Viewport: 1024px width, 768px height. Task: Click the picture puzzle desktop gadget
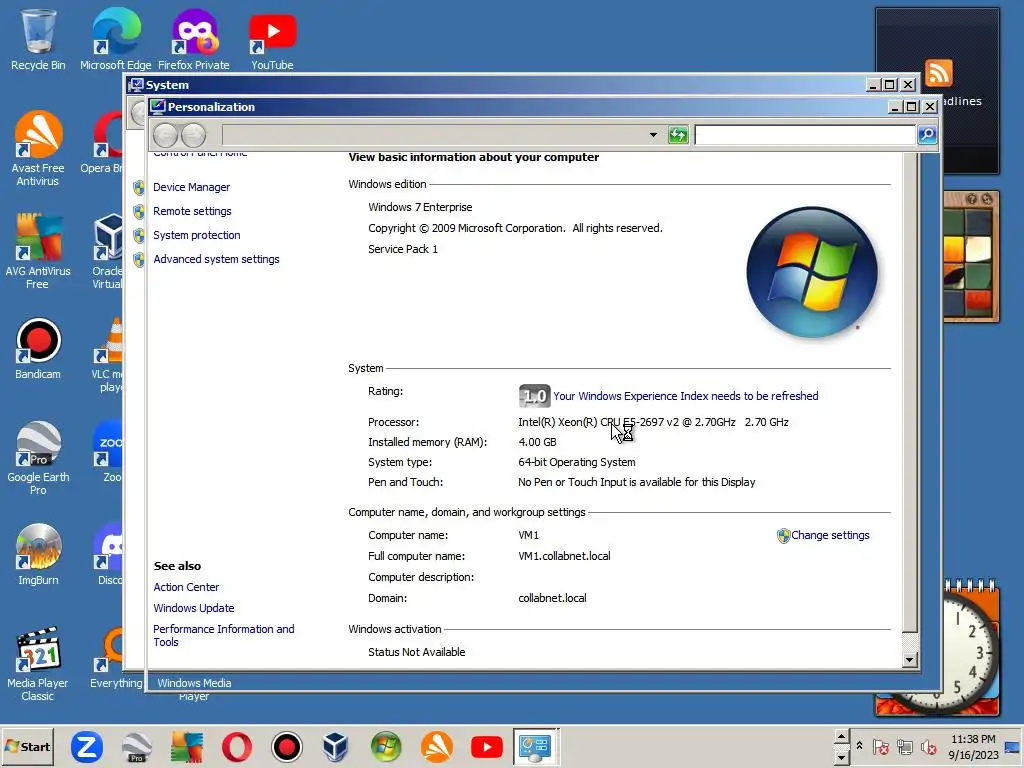pos(971,257)
